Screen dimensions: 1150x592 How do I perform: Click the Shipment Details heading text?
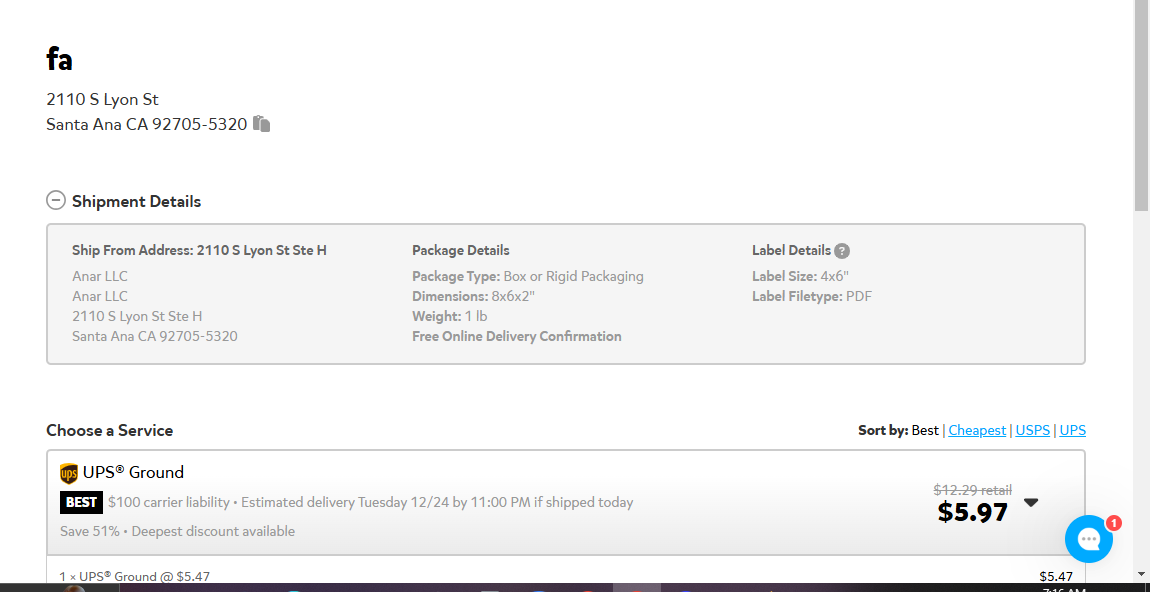(136, 201)
